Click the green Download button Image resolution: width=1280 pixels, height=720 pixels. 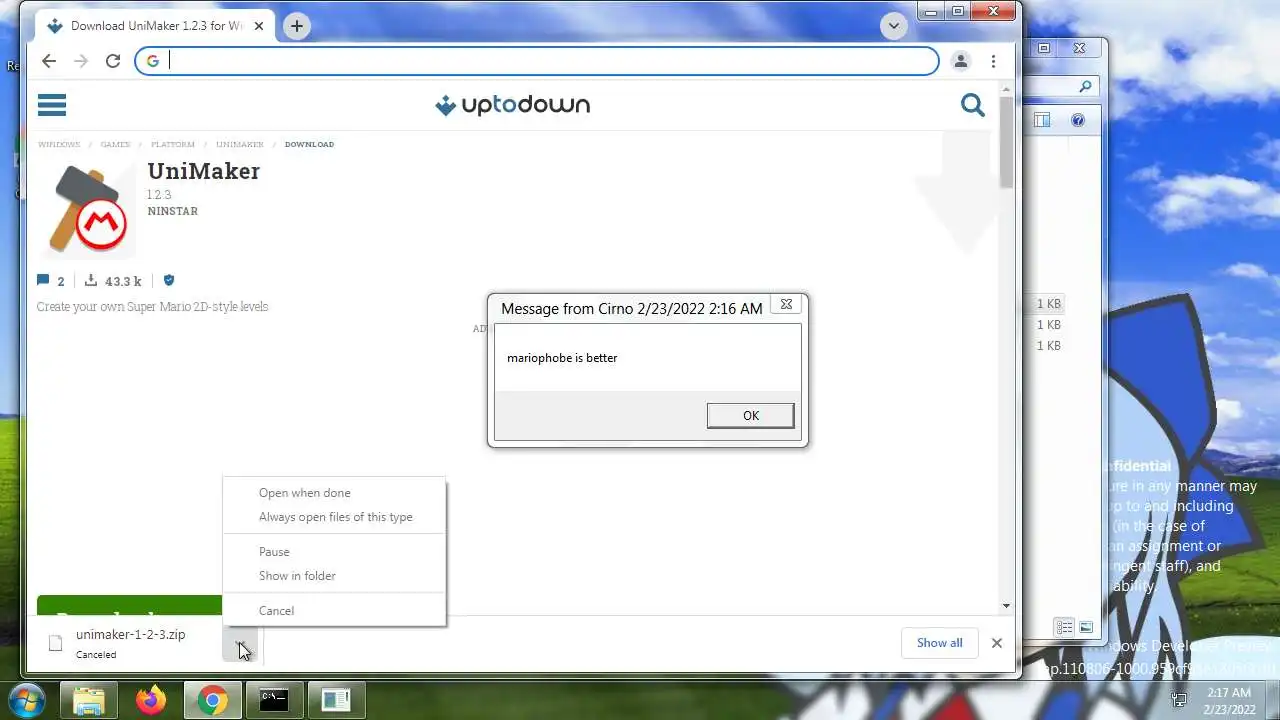[x=129, y=605]
